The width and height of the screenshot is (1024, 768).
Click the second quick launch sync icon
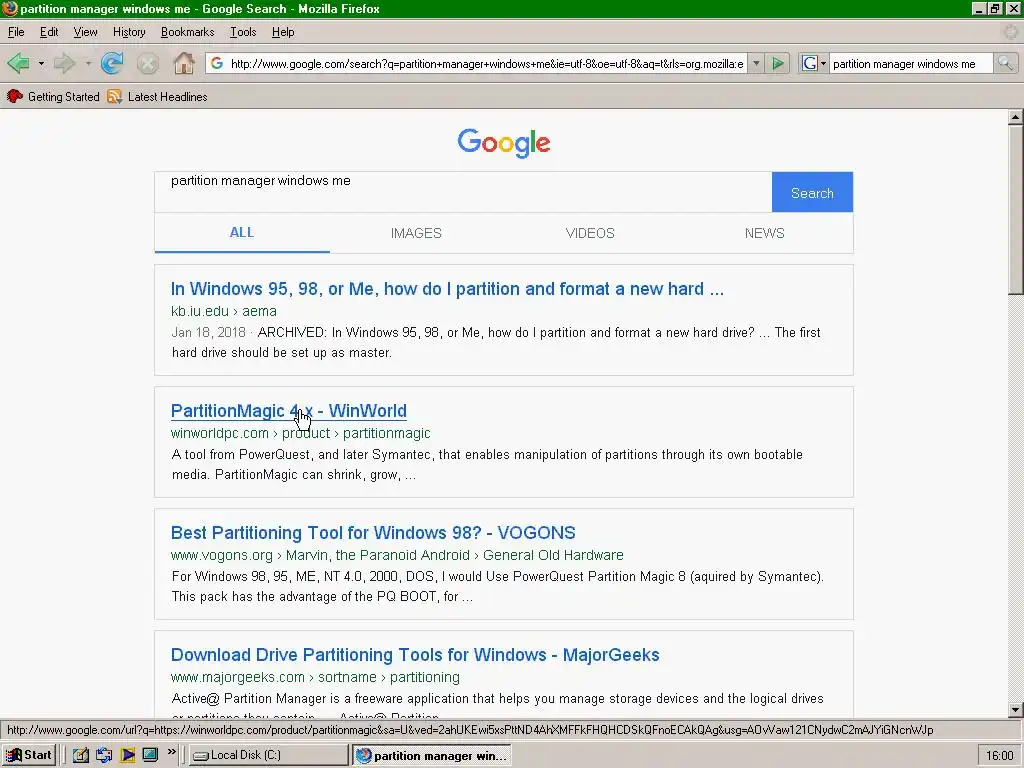[104, 755]
